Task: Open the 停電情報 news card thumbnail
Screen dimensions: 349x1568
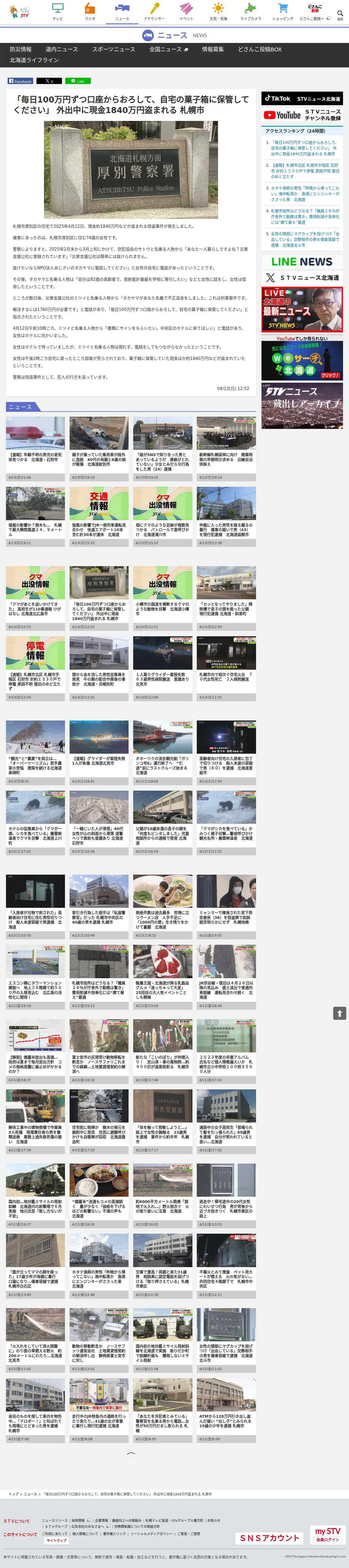Action: coord(35,653)
